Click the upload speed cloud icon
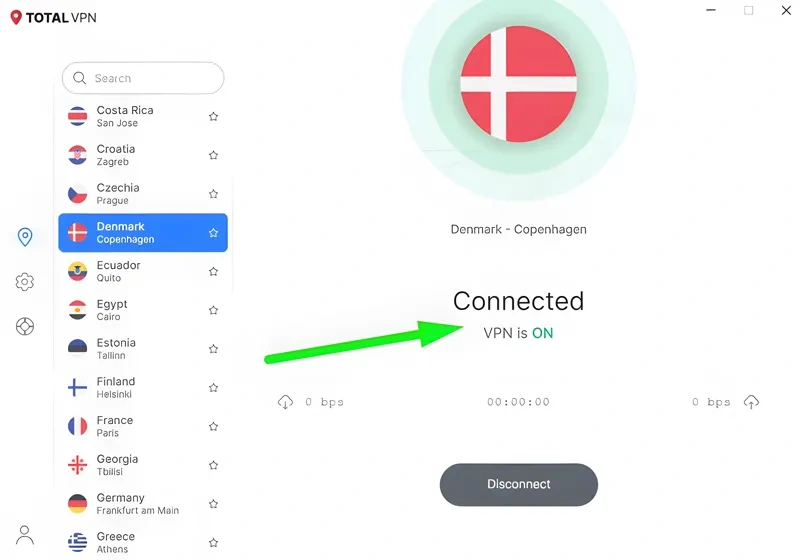The height and width of the screenshot is (560, 800). coord(751,402)
